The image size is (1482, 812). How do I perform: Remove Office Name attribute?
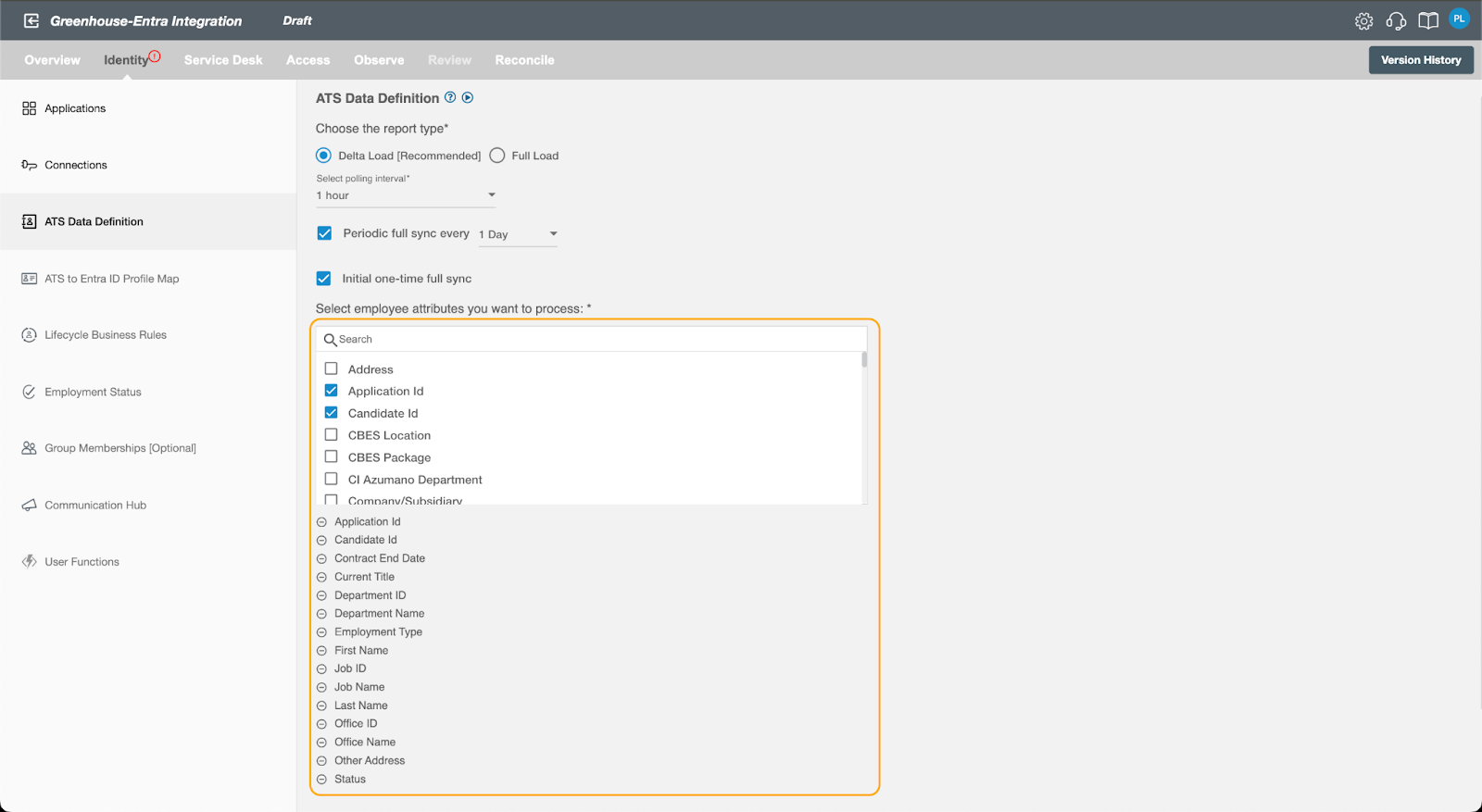pyautogui.click(x=321, y=743)
